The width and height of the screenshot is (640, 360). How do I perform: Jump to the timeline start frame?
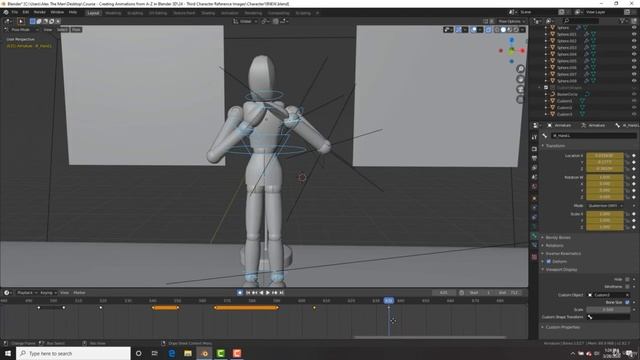(248, 293)
